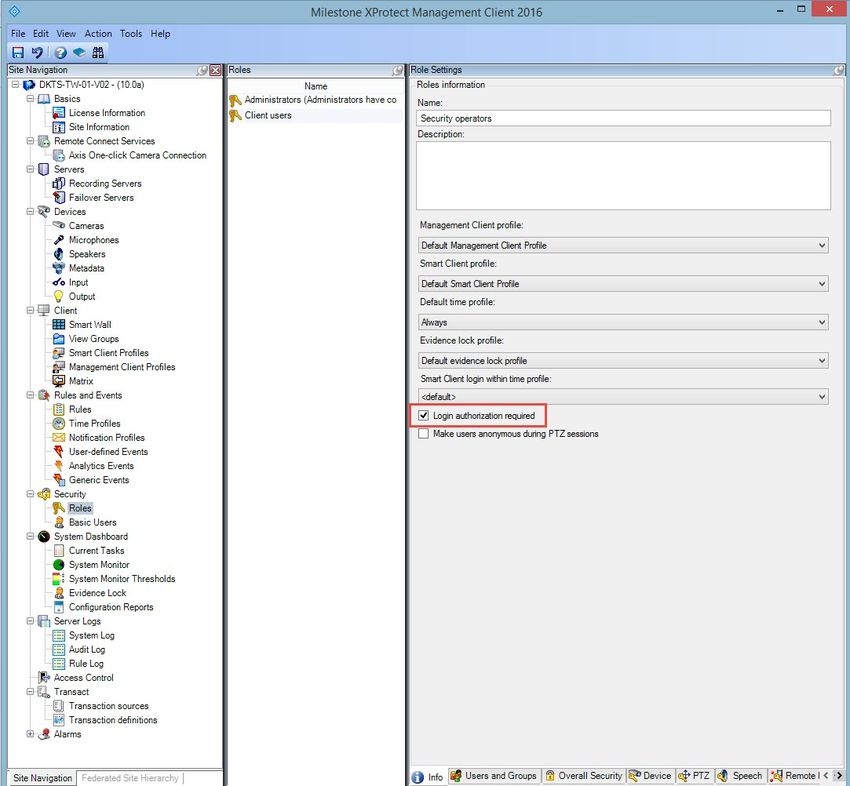
Task: Select Failover Servers tree item
Action: (x=101, y=197)
